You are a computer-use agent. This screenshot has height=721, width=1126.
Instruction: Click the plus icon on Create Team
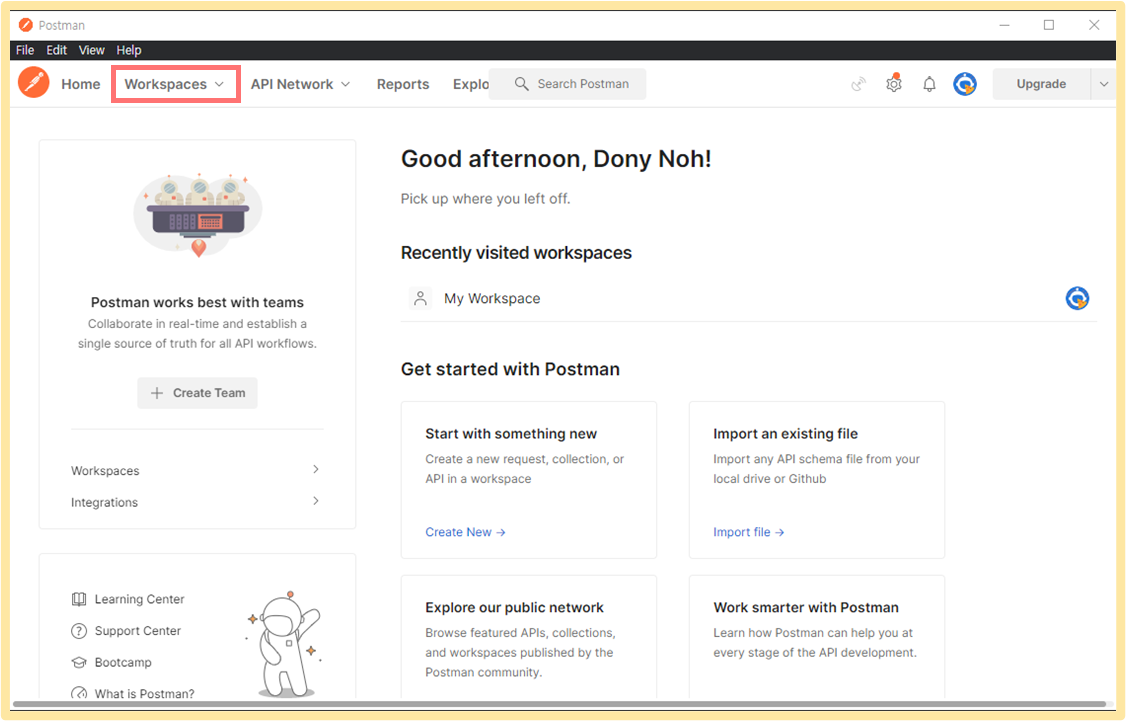coord(157,393)
